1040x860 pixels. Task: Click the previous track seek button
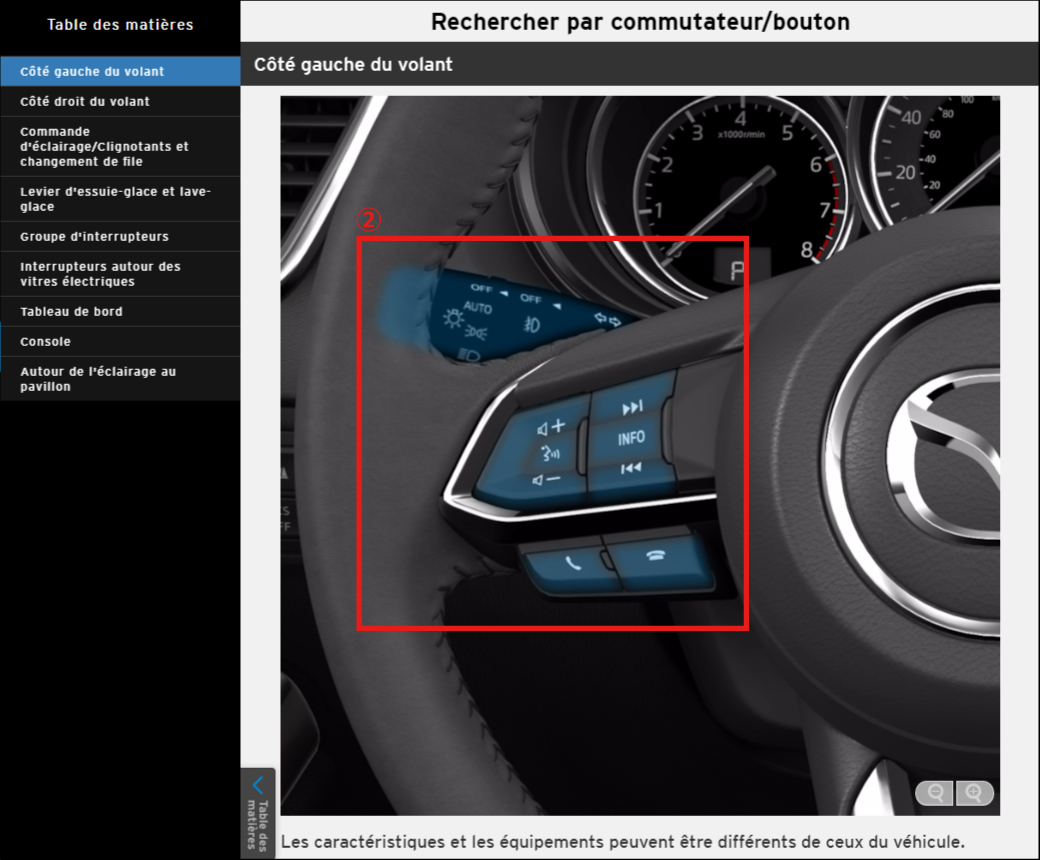tap(630, 468)
